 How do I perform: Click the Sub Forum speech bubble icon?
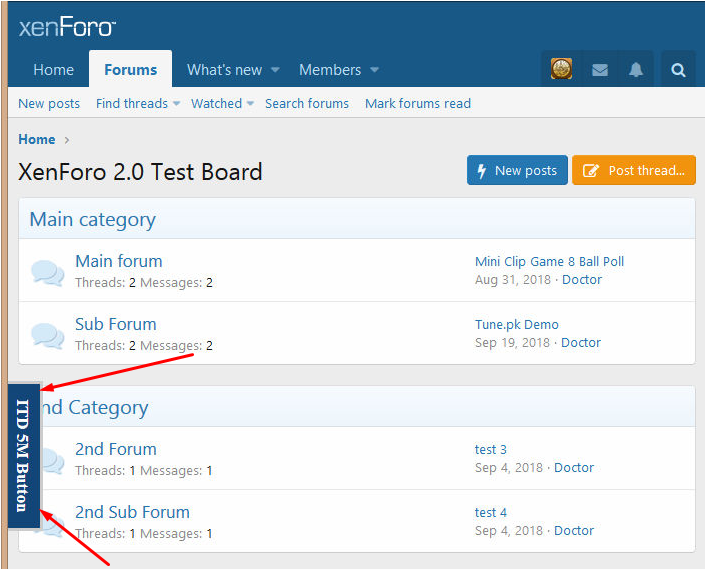(47, 335)
